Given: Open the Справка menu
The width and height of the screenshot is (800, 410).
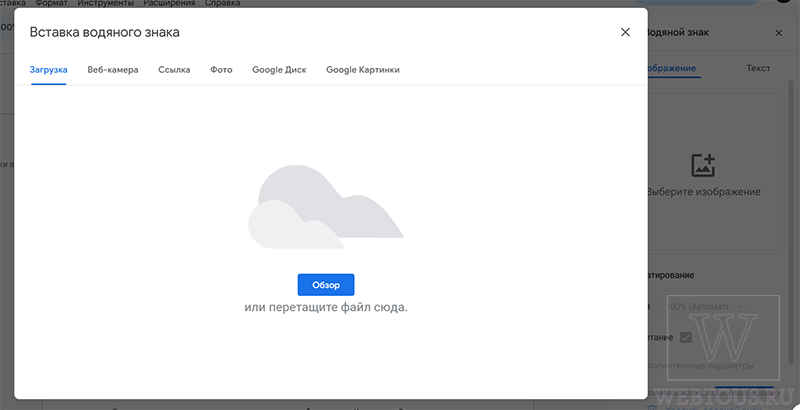Looking at the screenshot, I should pos(222,3).
